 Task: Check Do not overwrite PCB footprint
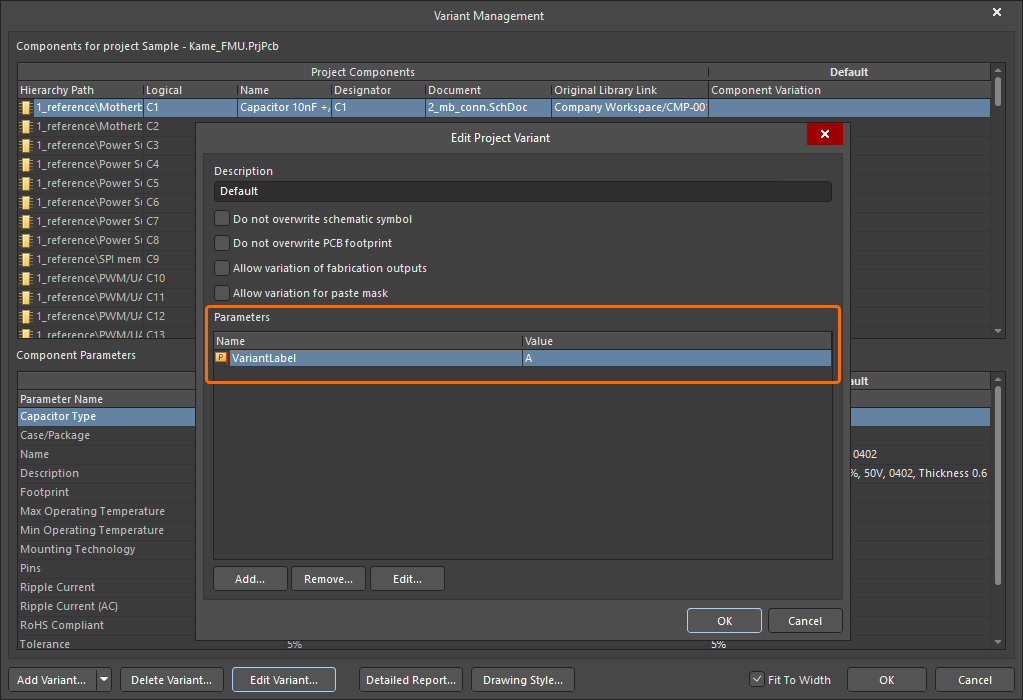(x=222, y=243)
